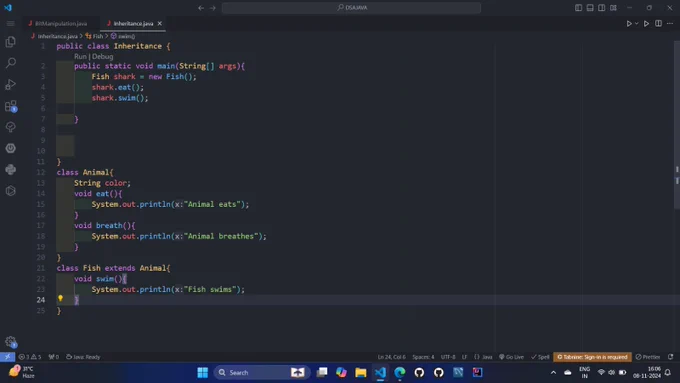
Task: Open Microsoft Edge from taskbar
Action: tap(400, 372)
